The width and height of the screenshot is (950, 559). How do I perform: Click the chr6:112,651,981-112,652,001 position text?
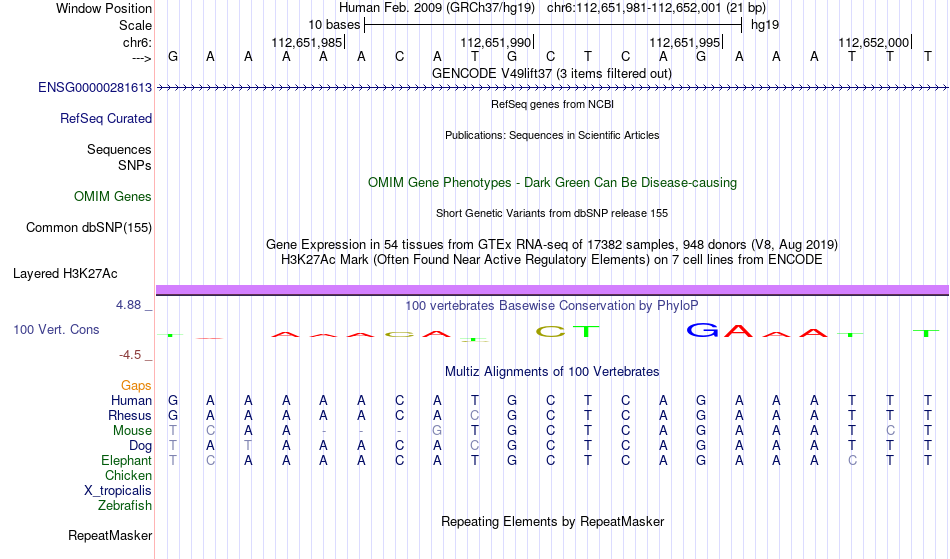pyautogui.click(x=656, y=8)
